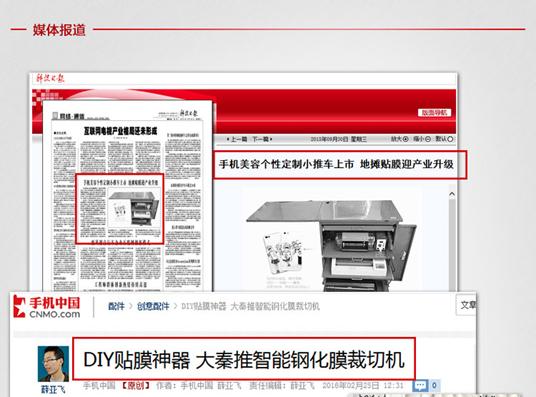Go to 下一篇 next article
Viewport: 536px width, 397px height.
coord(262,139)
